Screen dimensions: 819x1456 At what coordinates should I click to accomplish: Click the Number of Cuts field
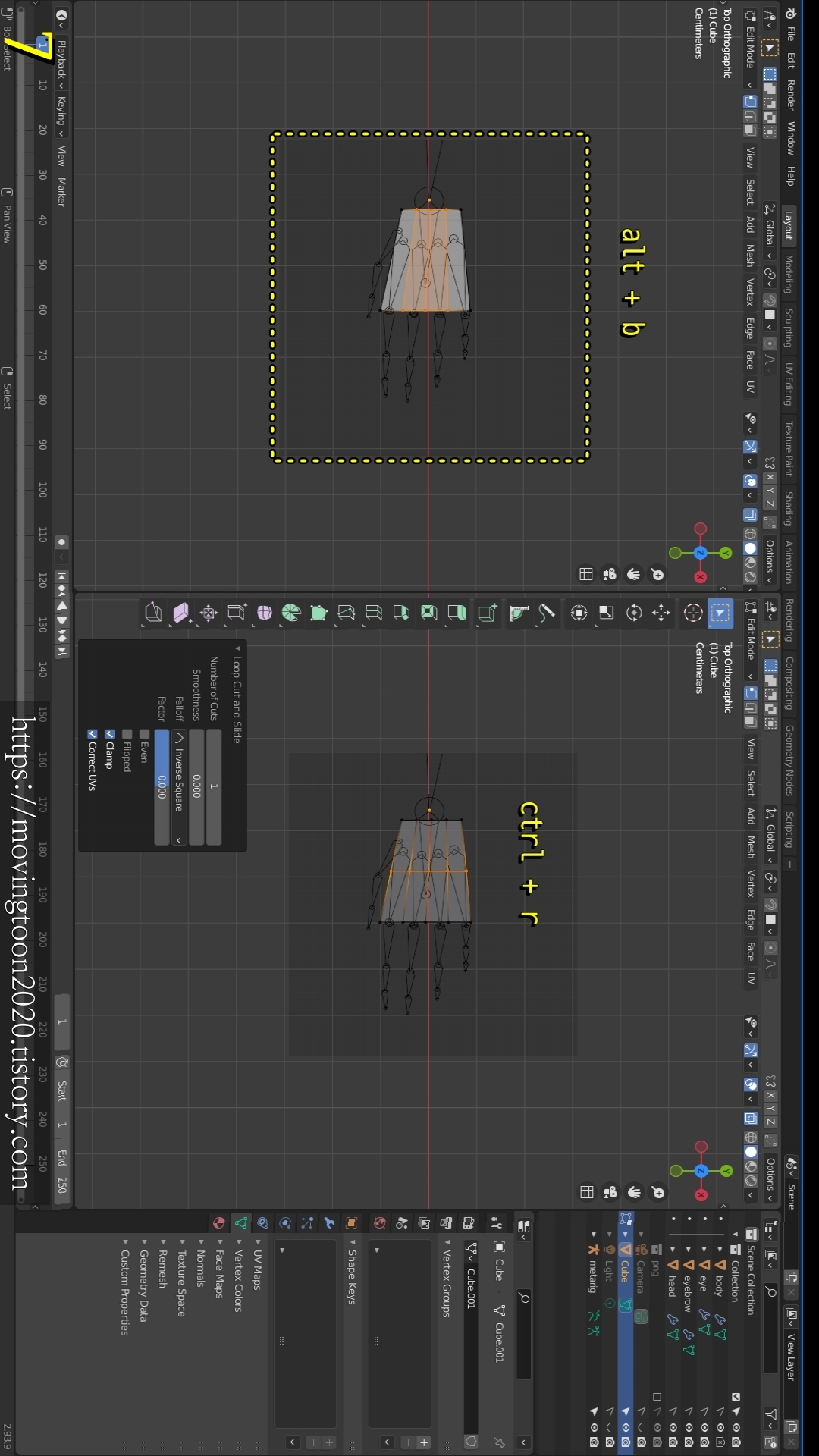(214, 787)
